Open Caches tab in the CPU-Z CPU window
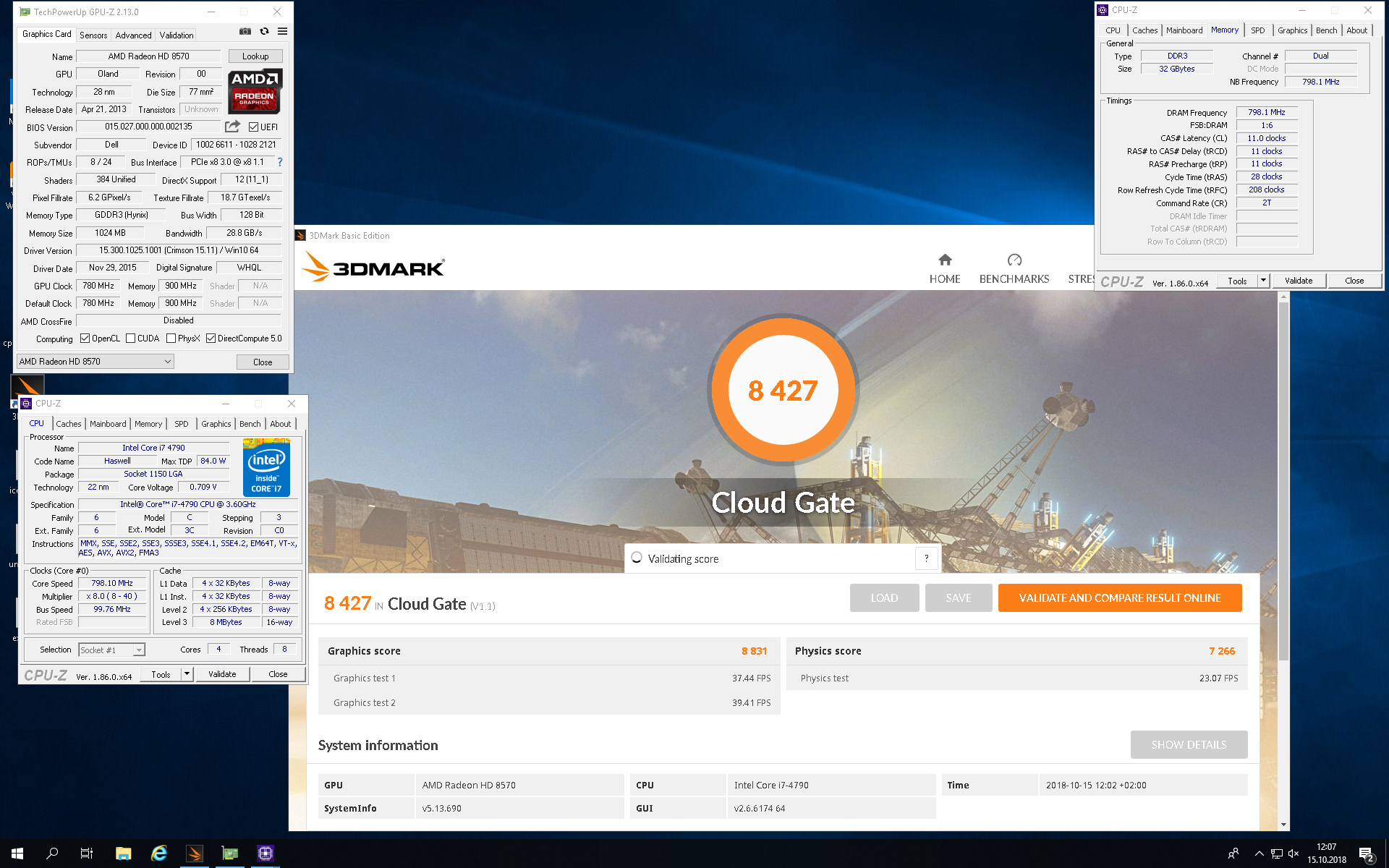 tap(69, 424)
